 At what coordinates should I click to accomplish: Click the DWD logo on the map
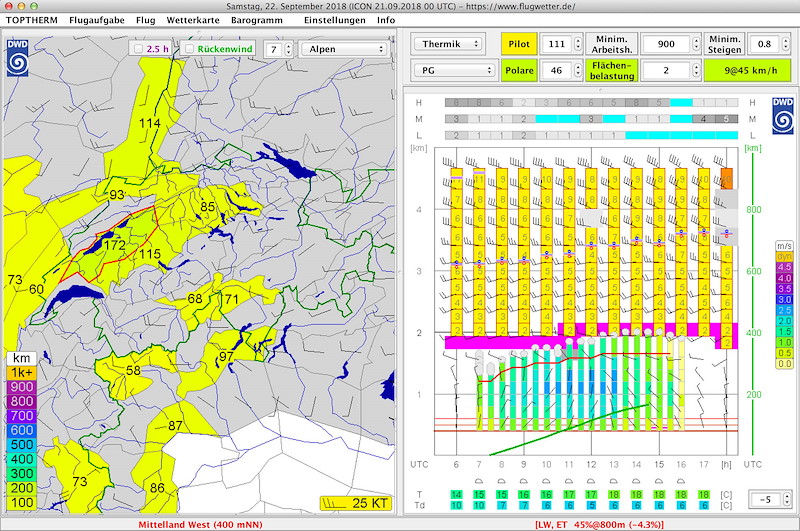(x=17, y=58)
